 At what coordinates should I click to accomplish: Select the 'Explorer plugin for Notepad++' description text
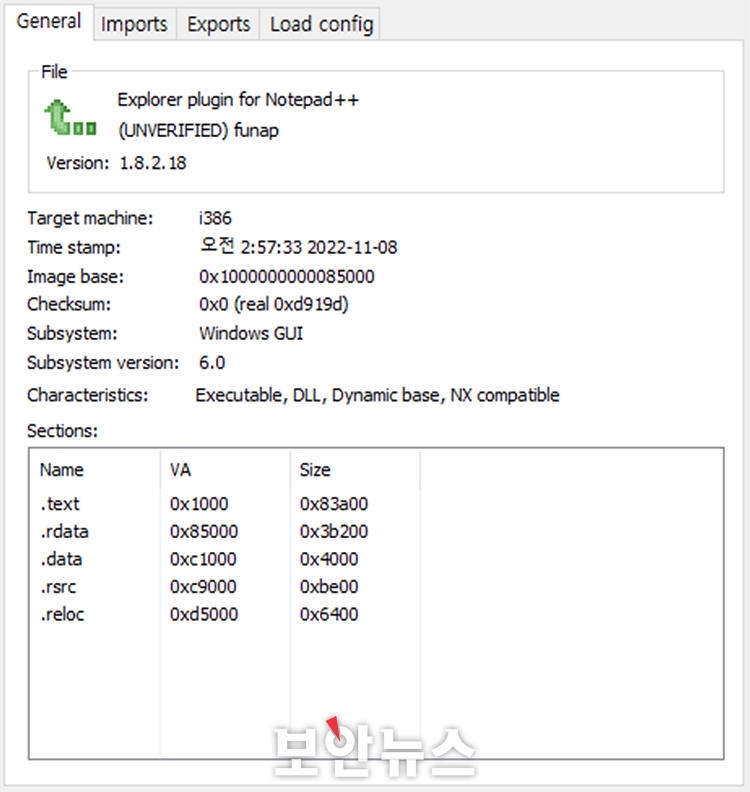tap(238, 100)
